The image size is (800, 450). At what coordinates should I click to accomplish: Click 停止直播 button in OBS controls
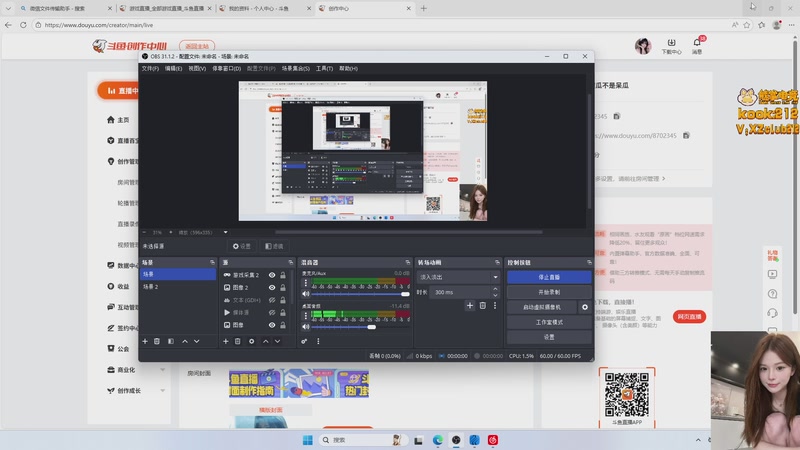(549, 277)
